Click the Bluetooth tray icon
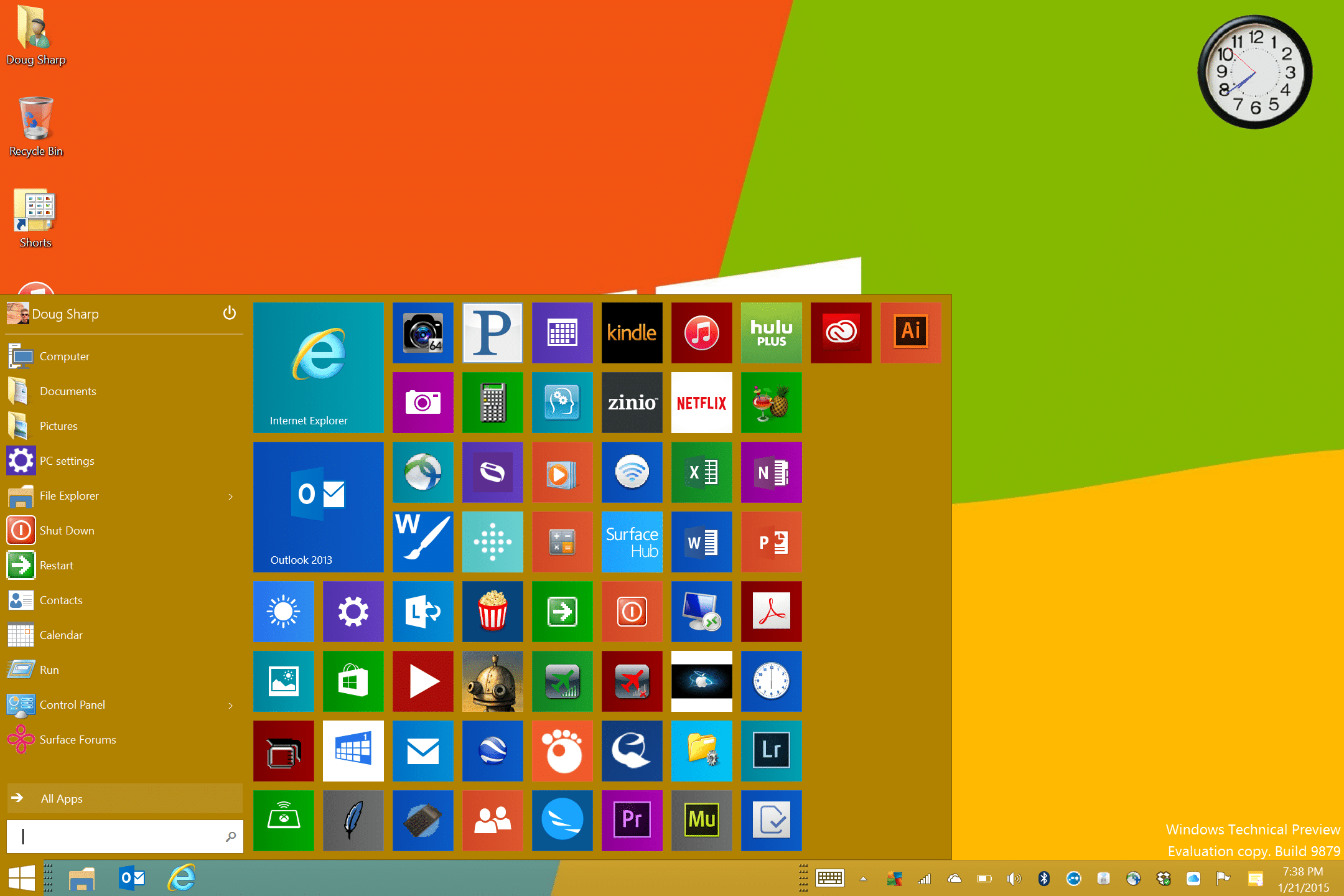Screen dimensions: 1344x896 coord(1044,879)
